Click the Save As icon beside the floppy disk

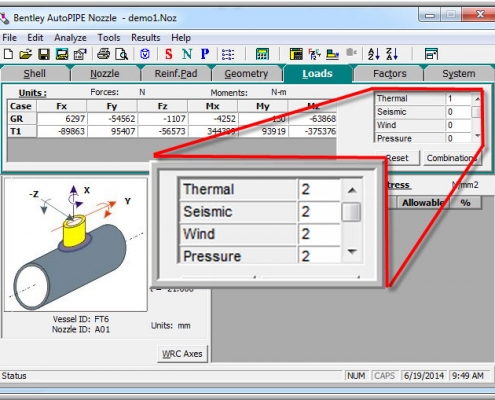coord(62,54)
